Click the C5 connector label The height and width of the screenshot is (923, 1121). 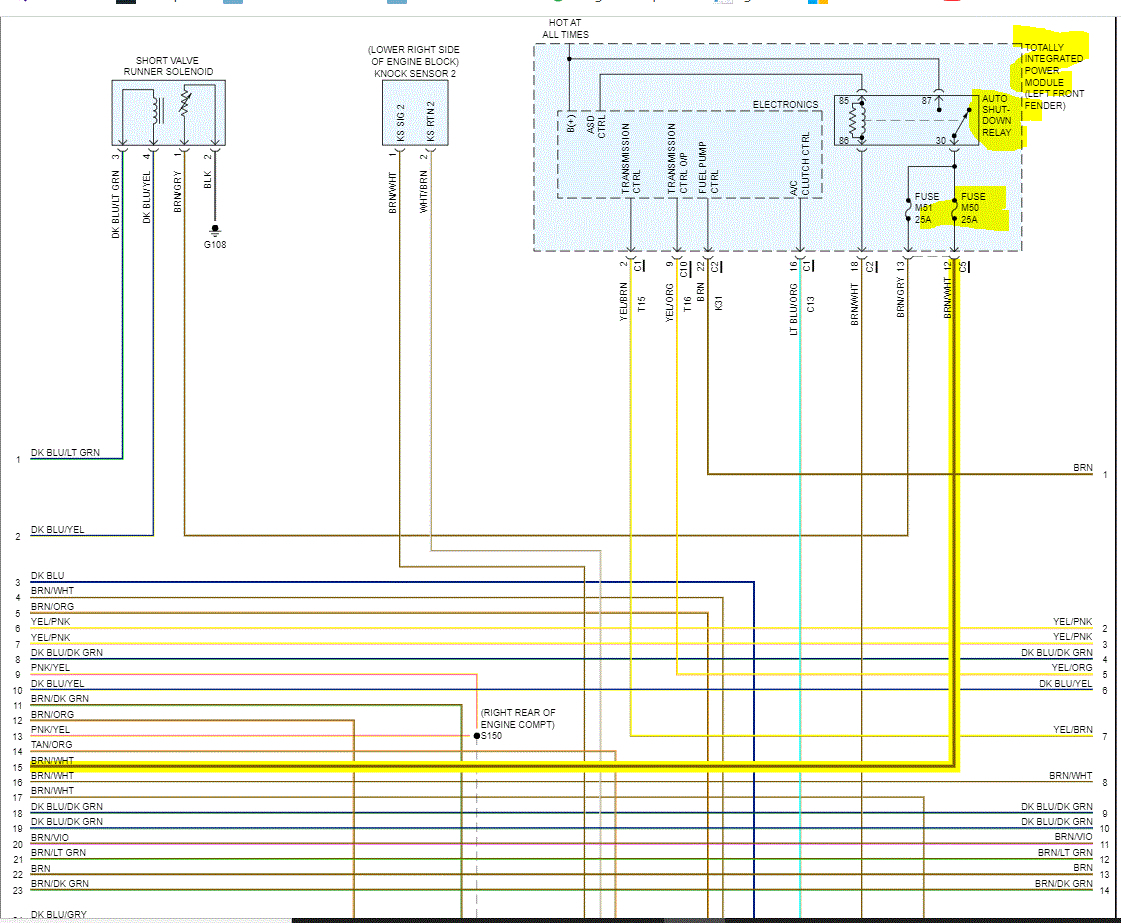point(963,267)
